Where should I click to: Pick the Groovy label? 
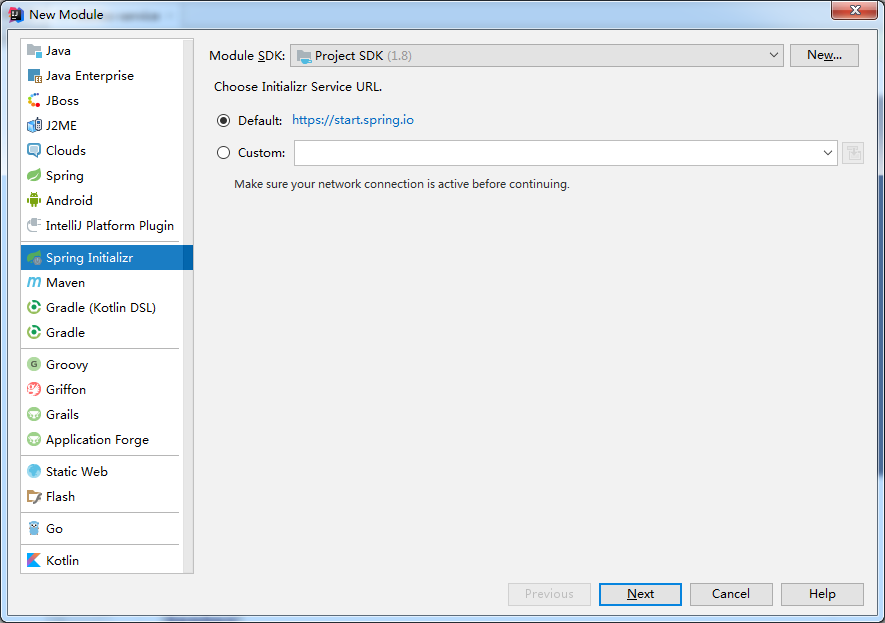click(x=67, y=365)
